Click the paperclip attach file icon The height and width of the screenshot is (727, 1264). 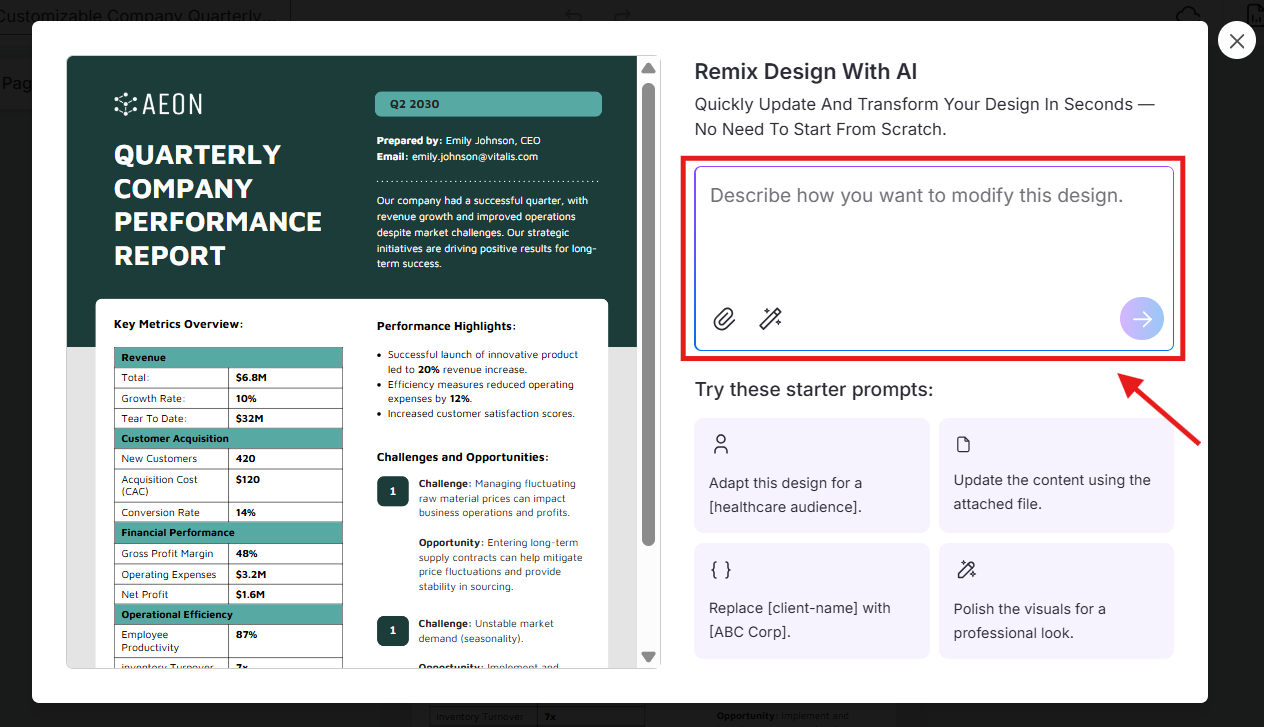pos(724,319)
